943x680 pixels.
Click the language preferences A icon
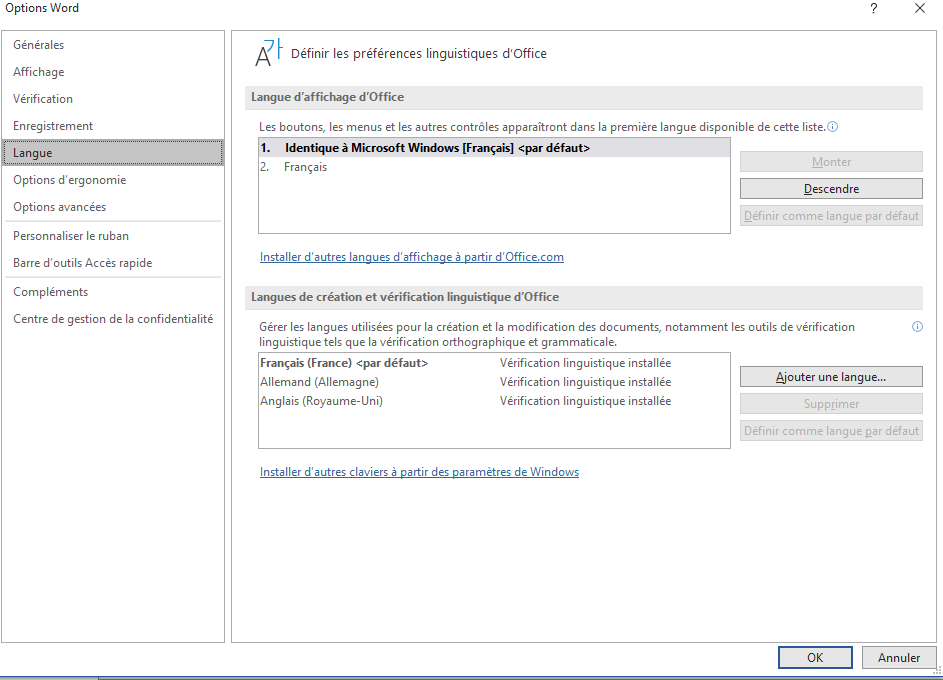pyautogui.click(x=268, y=53)
